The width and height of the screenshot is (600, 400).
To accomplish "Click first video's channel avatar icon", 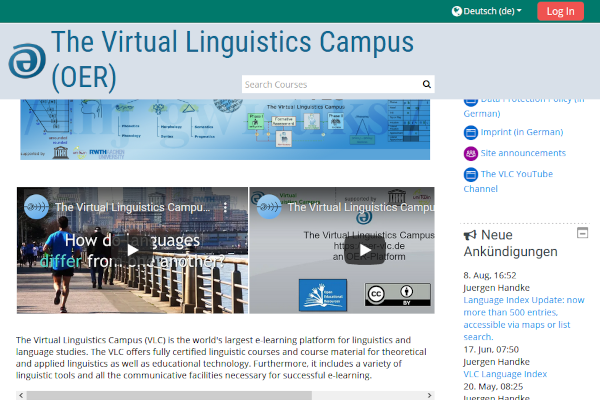I will pyautogui.click(x=37, y=207).
